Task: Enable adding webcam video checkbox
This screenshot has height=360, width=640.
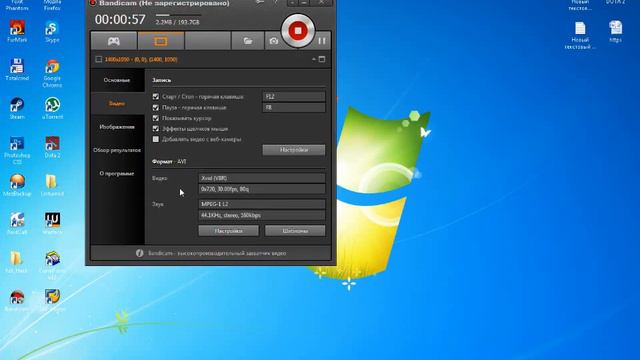Action: pyautogui.click(x=156, y=139)
